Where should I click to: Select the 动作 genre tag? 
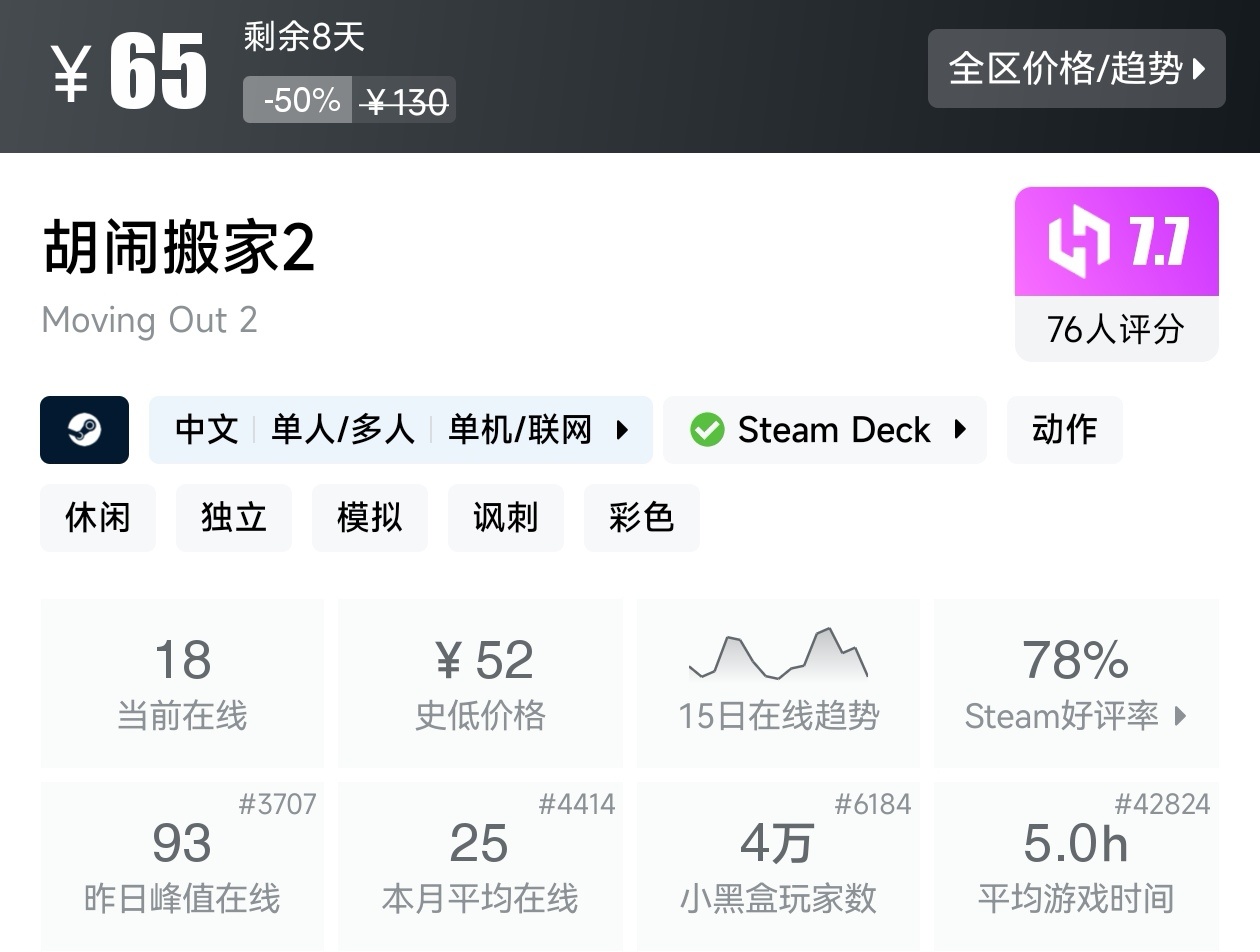1064,430
